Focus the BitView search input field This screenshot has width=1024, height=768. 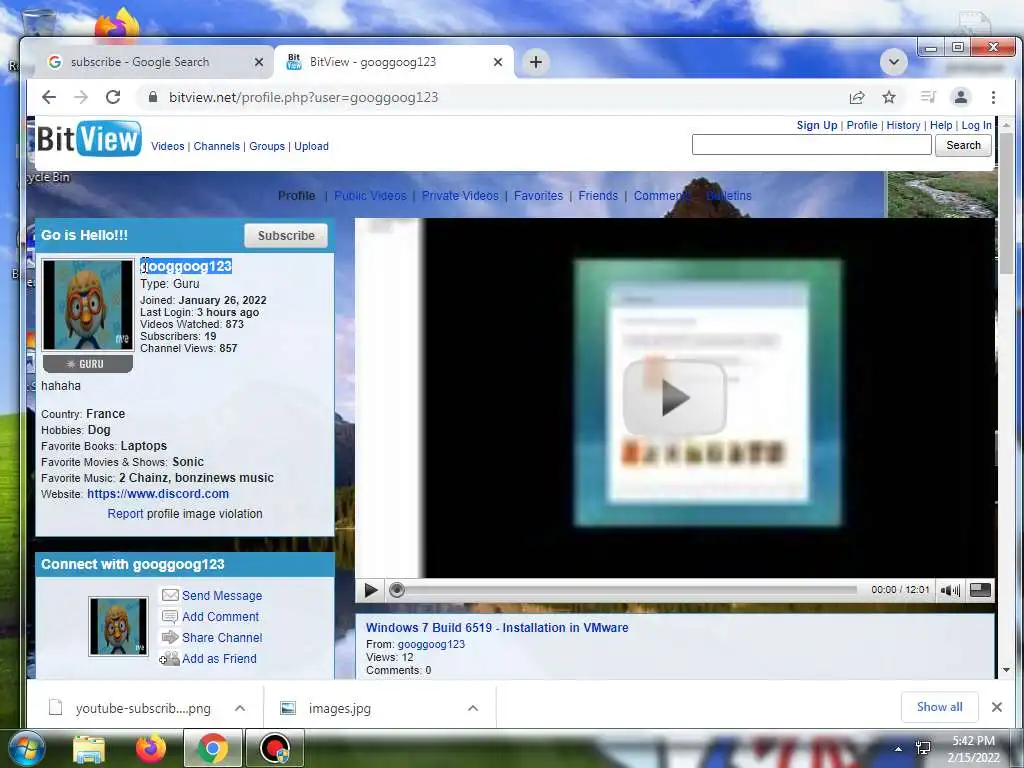coord(812,145)
